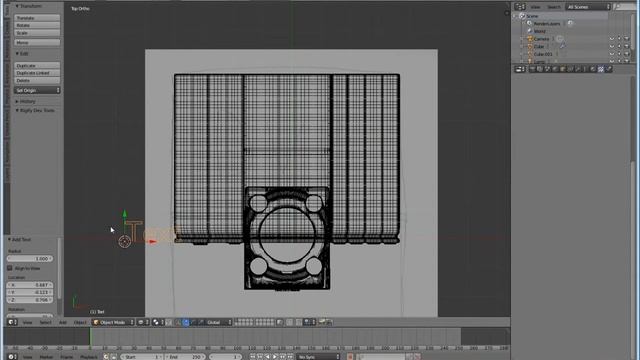The height and width of the screenshot is (360, 640).
Task: Select the World row in outliner
Action: [540, 31]
